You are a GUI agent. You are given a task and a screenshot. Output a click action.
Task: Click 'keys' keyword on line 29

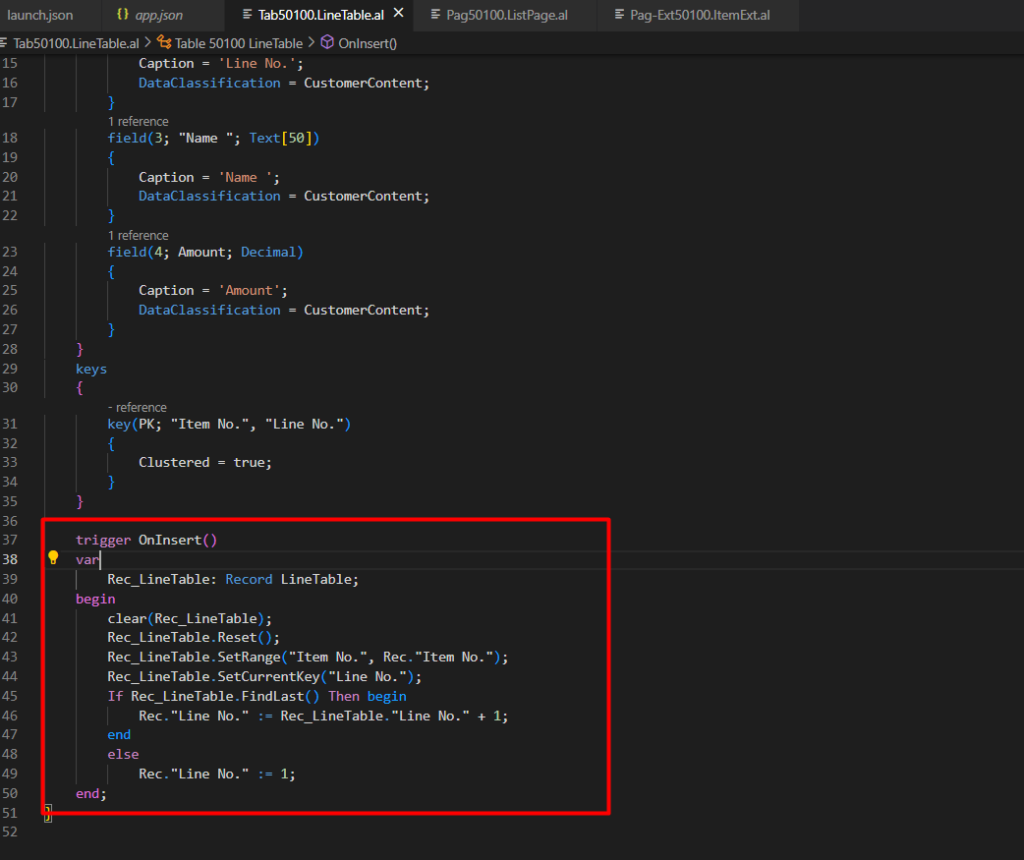point(91,369)
